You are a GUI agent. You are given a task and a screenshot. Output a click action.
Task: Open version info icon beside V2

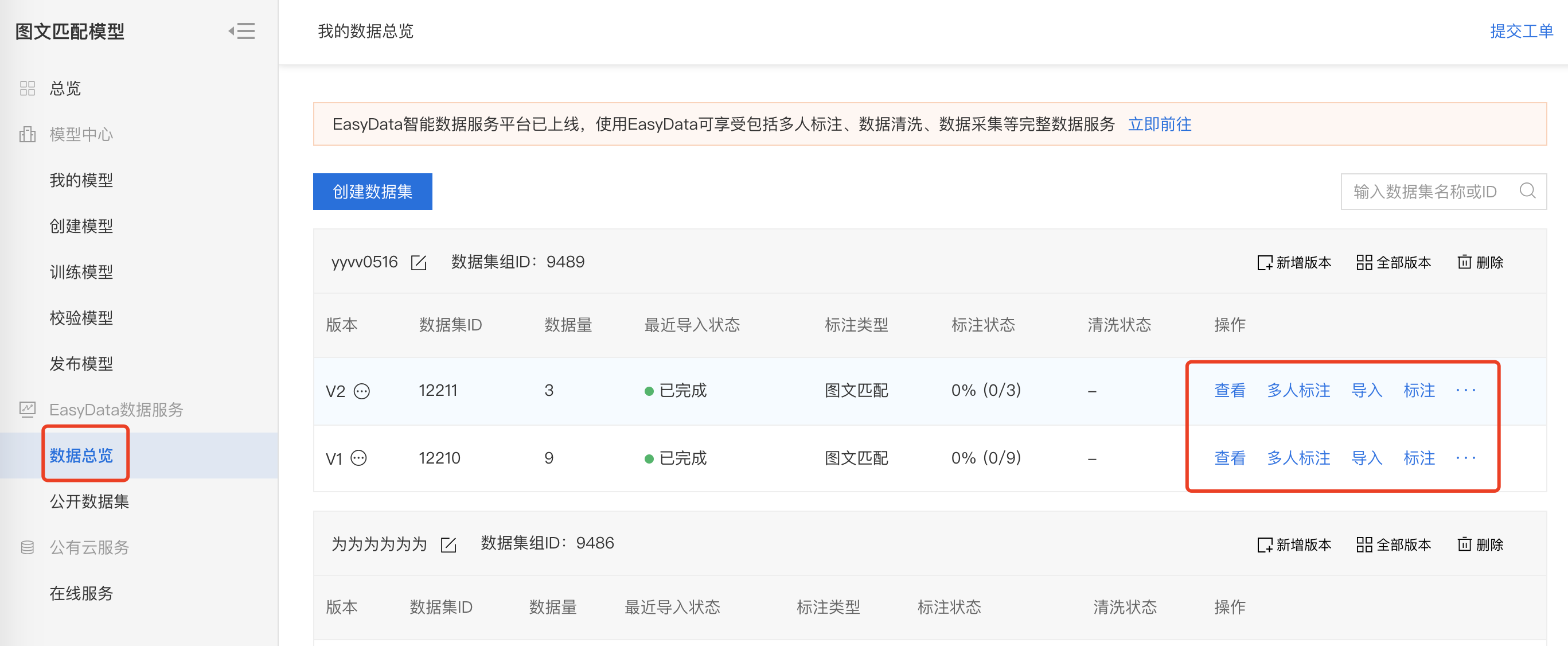point(362,391)
